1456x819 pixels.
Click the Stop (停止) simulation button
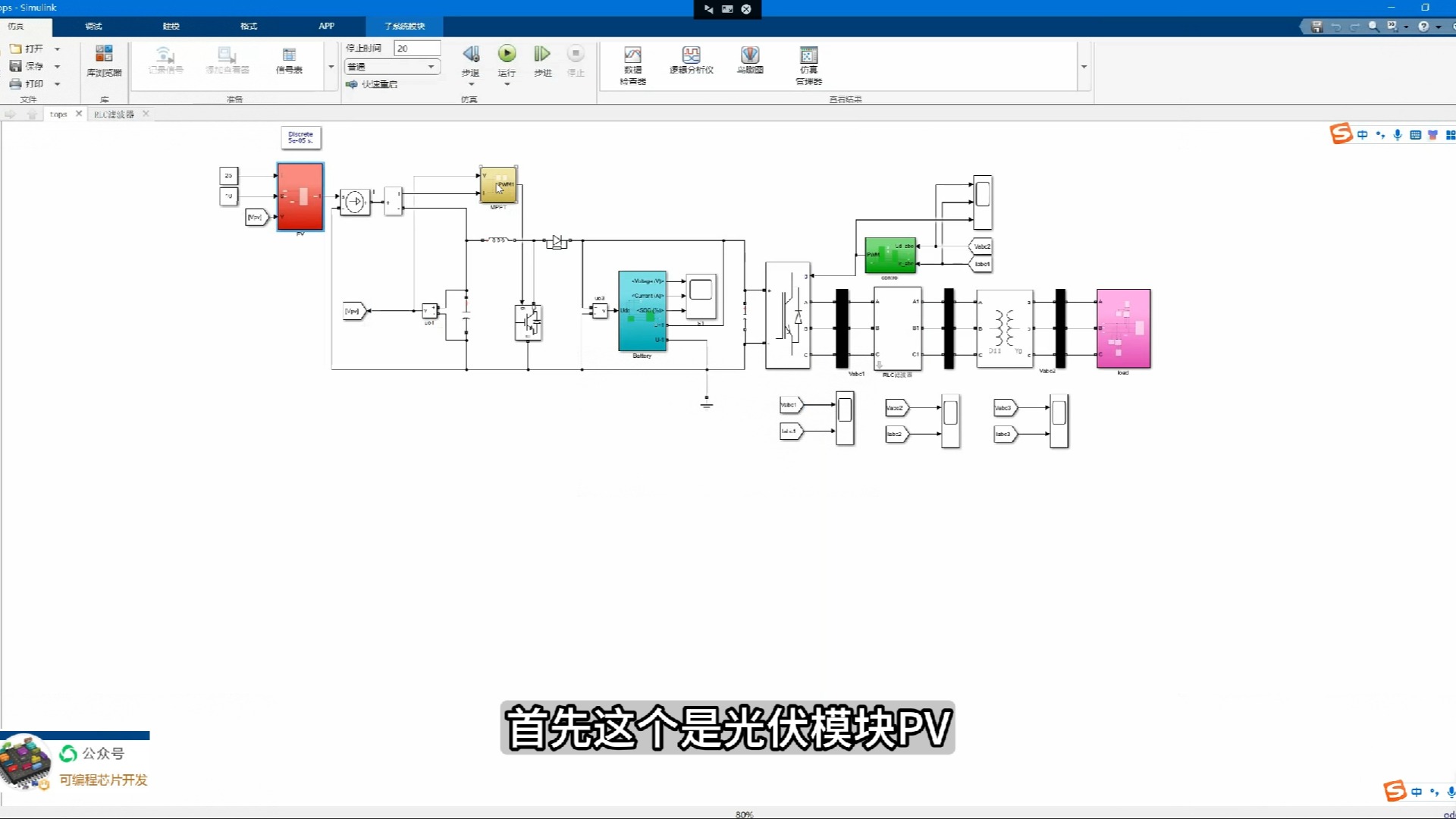[x=576, y=54]
